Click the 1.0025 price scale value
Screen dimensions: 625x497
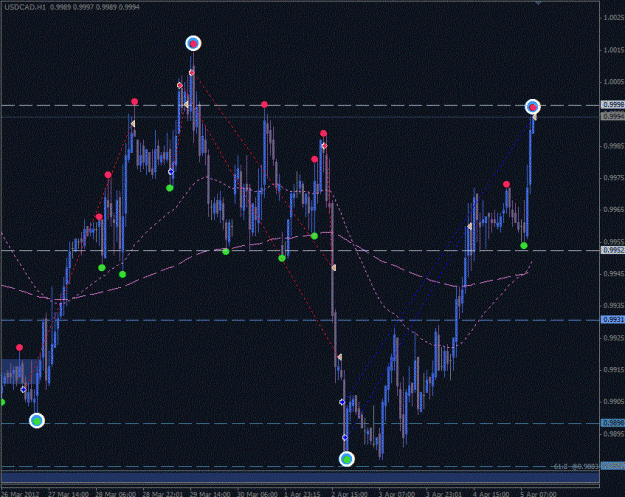point(614,18)
